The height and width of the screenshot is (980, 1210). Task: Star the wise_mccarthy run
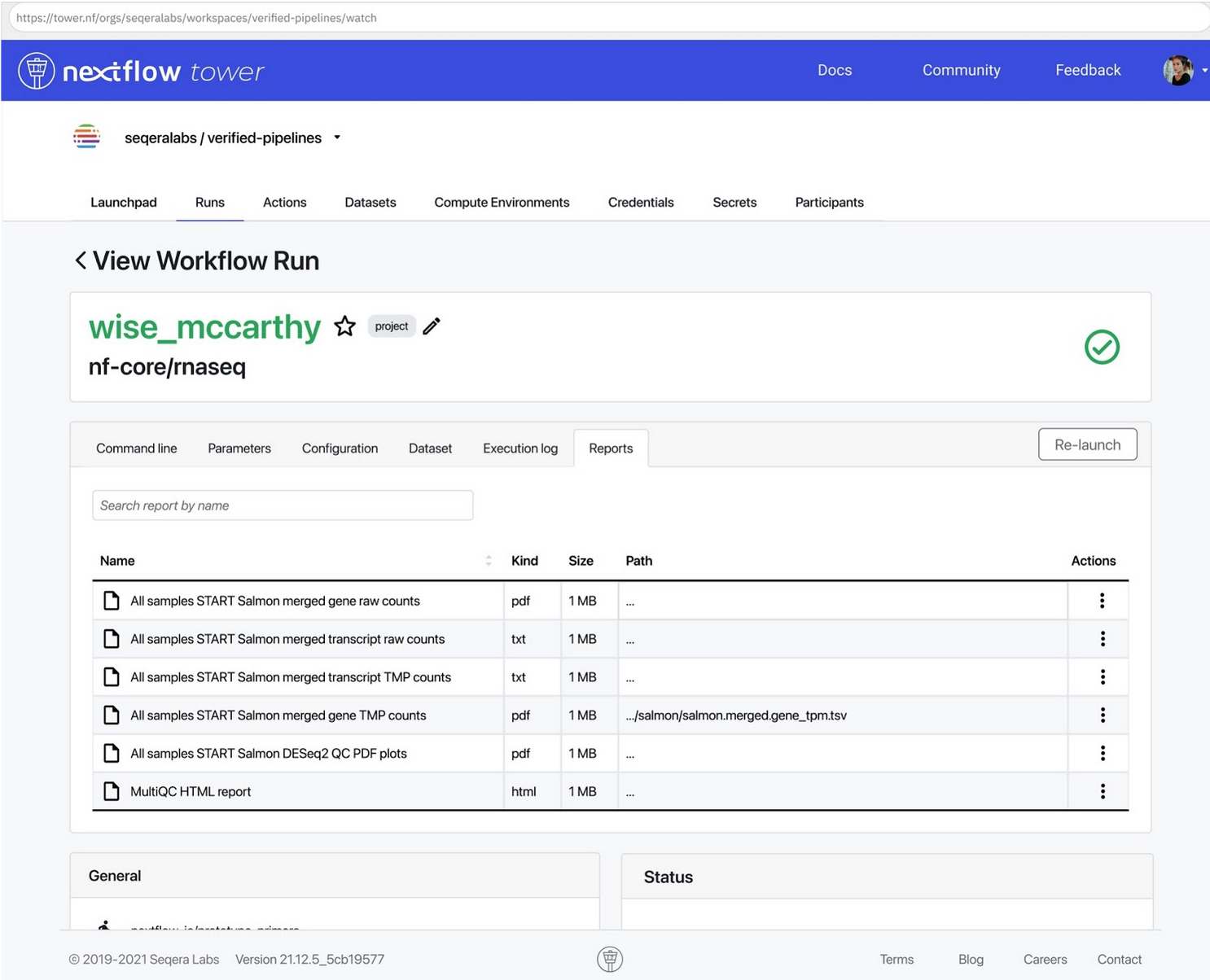344,326
